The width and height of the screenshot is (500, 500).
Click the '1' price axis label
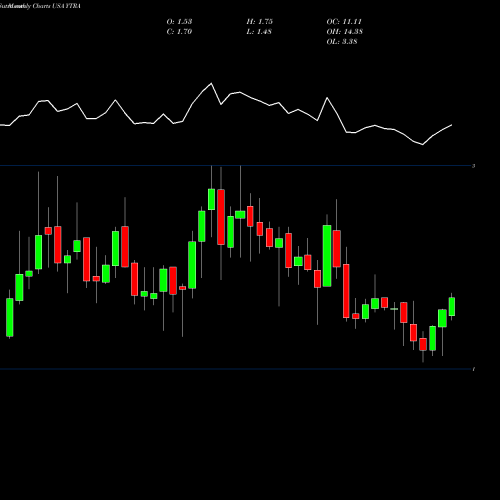click(x=474, y=369)
